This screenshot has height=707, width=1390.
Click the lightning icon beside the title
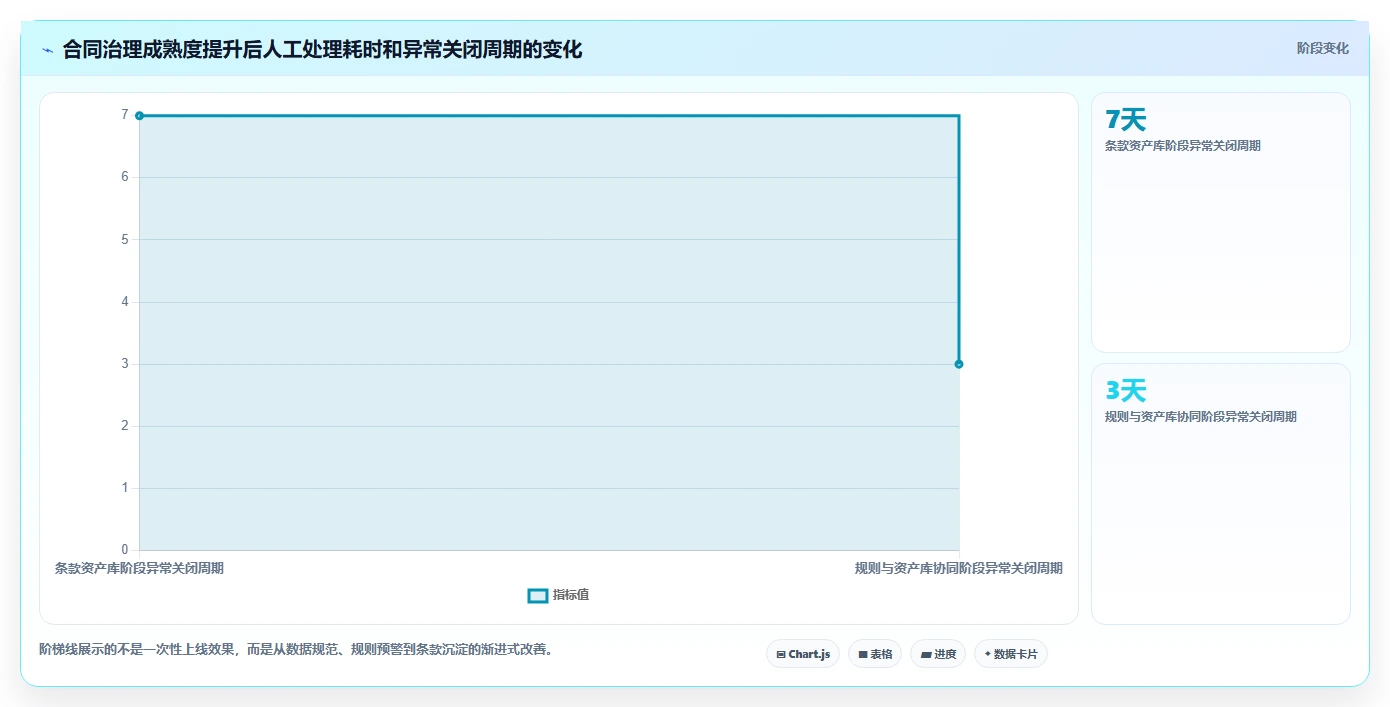pyautogui.click(x=47, y=49)
